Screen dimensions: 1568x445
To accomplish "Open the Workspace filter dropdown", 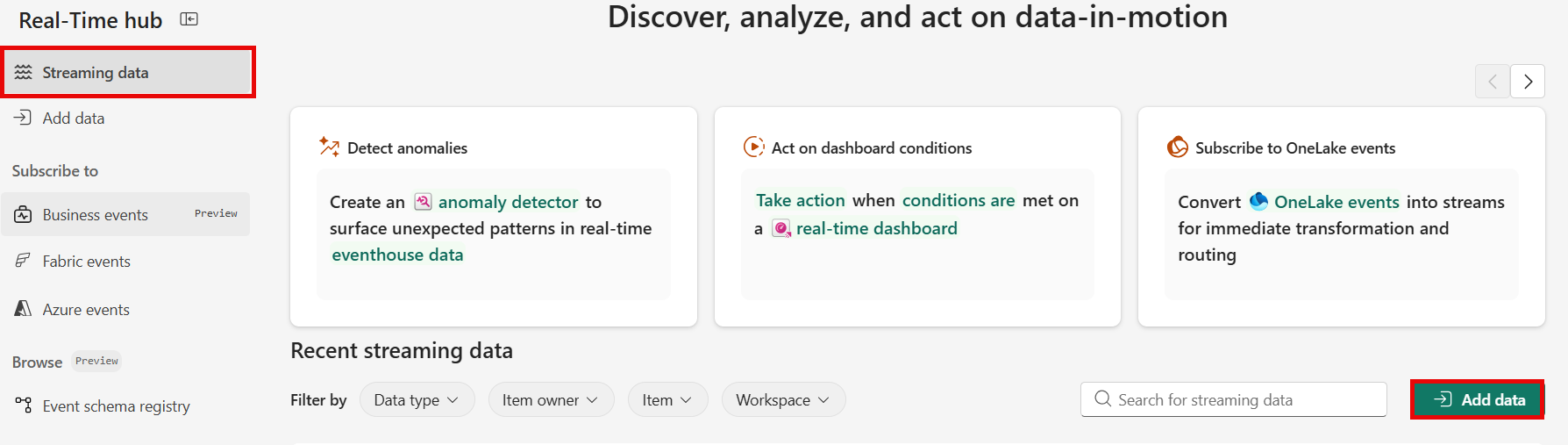I will (x=782, y=399).
